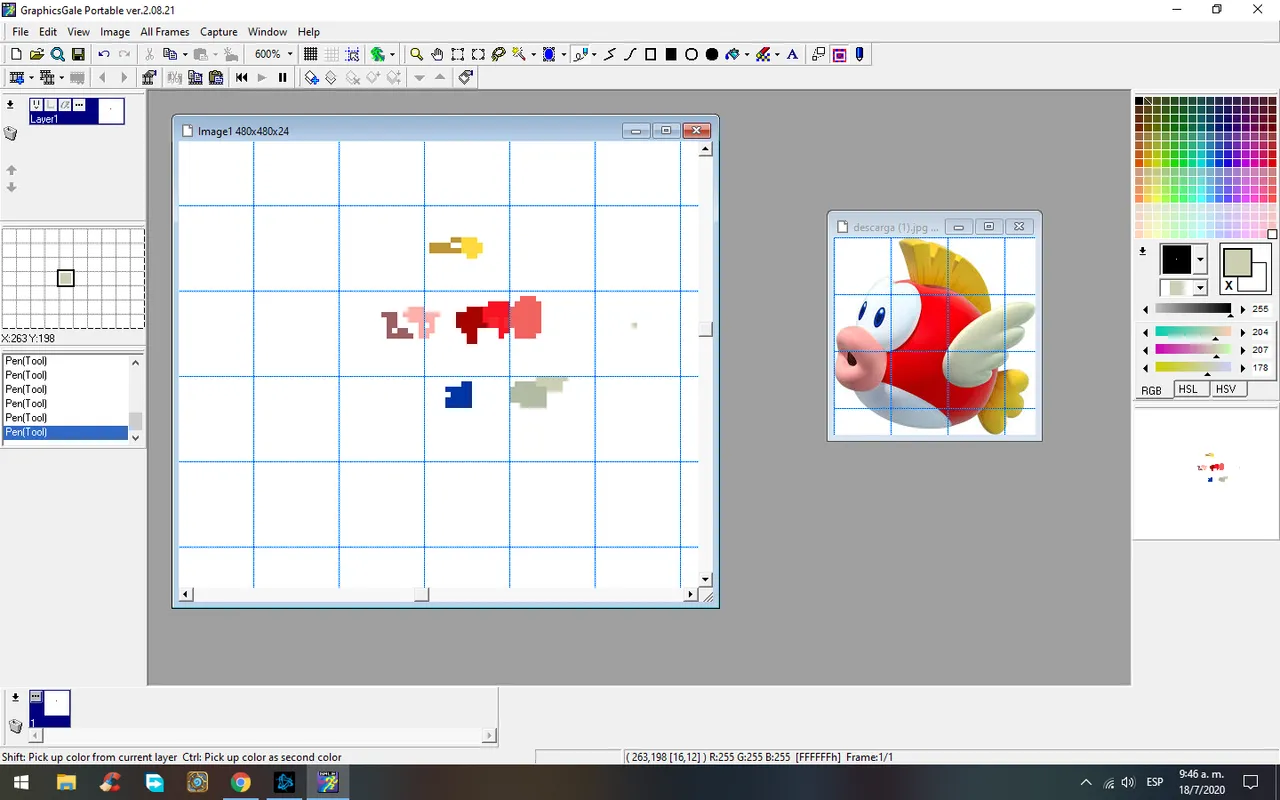
Task: Select the hand scroll tool
Action: pos(437,54)
